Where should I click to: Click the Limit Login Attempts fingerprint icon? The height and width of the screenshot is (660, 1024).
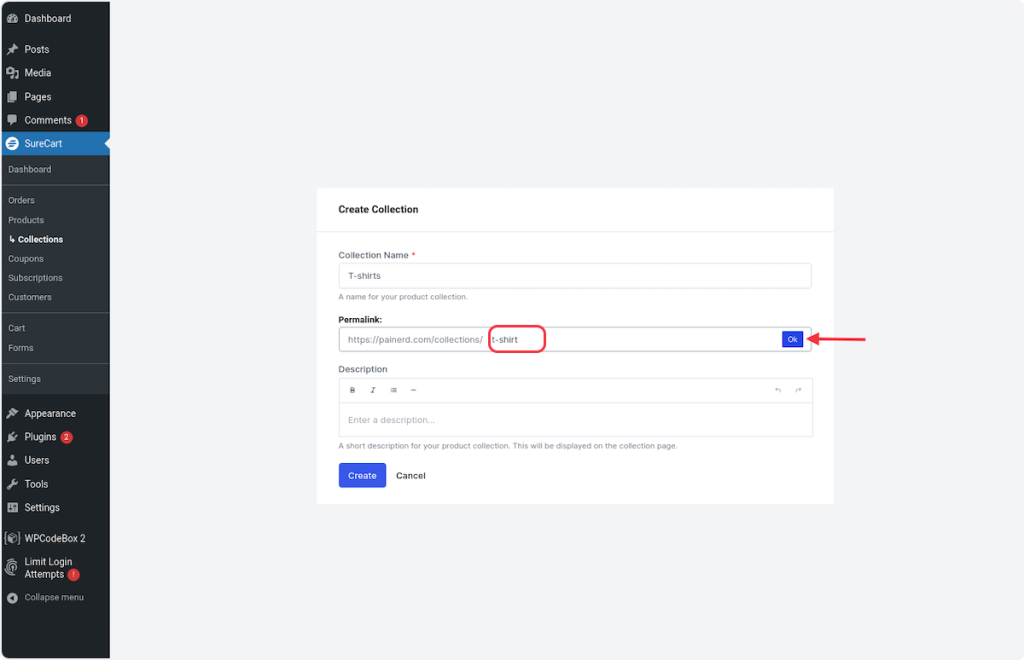pyautogui.click(x=12, y=568)
